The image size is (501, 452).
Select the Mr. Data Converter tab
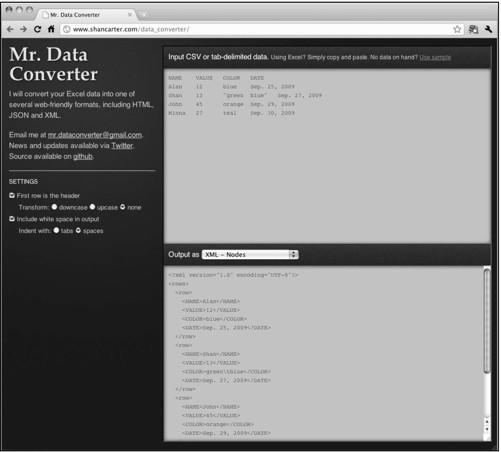click(87, 15)
